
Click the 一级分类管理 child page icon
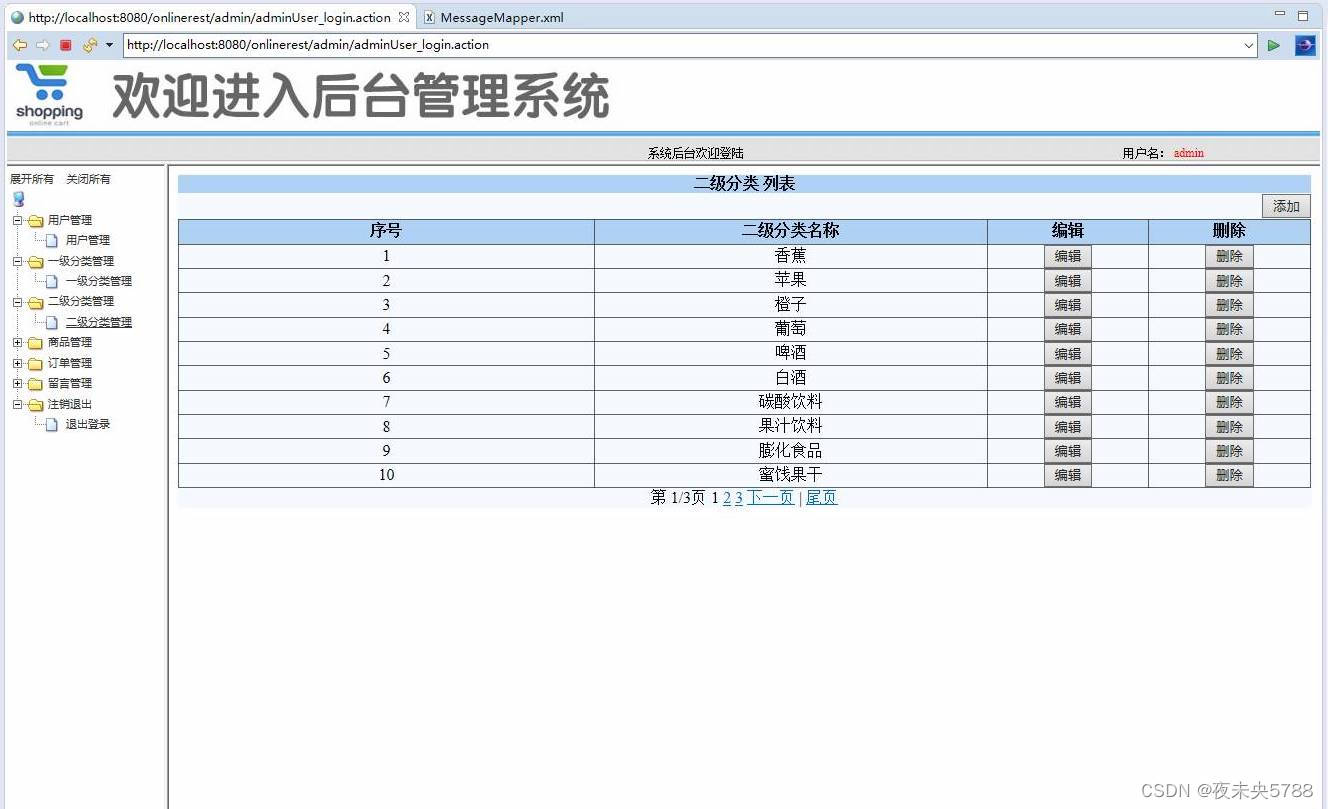[x=52, y=281]
